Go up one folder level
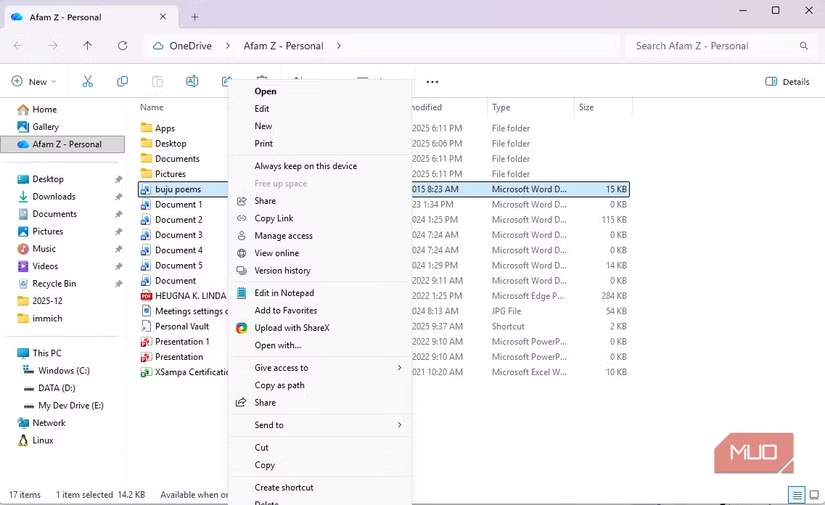 pos(88,46)
